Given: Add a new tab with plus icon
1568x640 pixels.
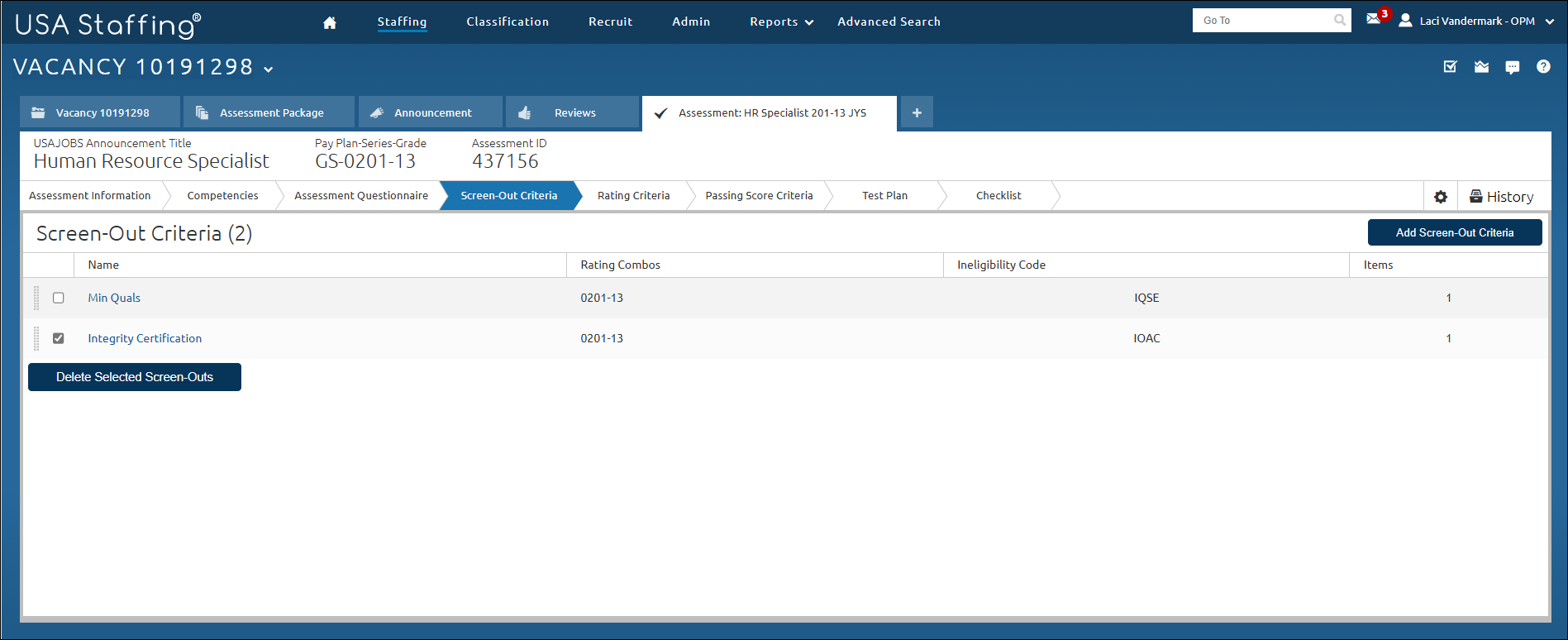Looking at the screenshot, I should [917, 112].
